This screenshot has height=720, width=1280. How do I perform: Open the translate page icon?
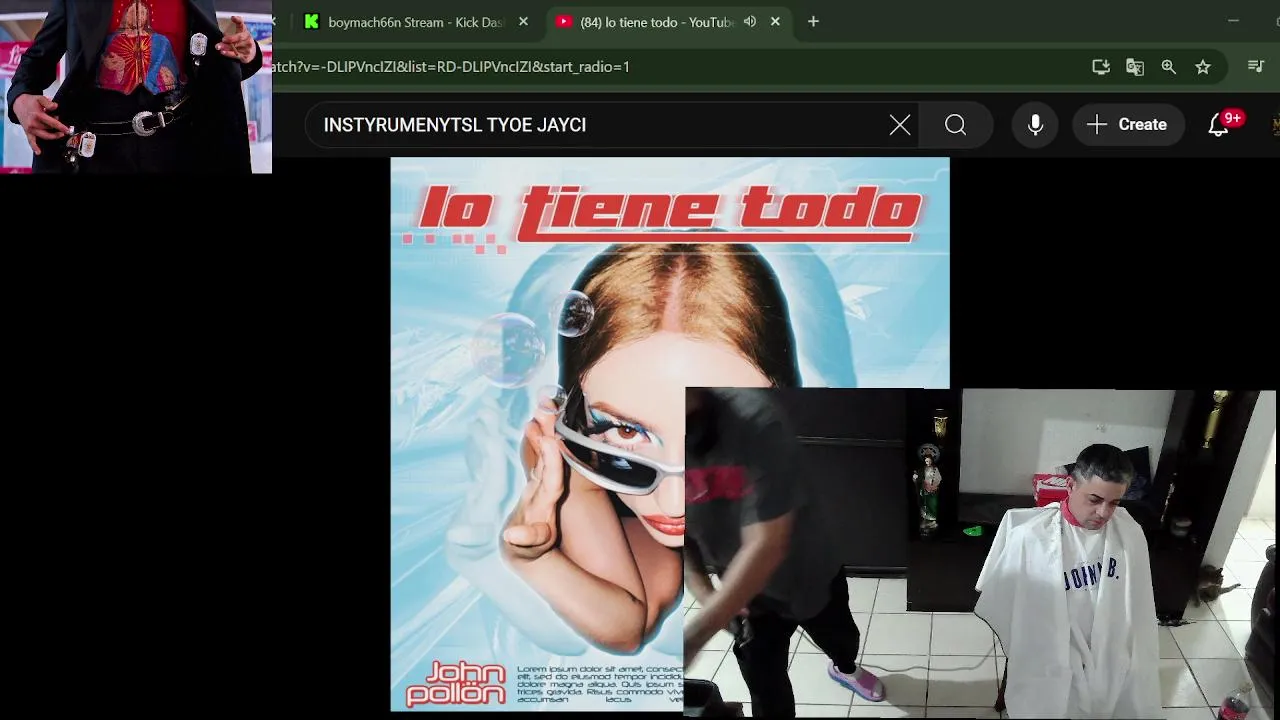[1135, 67]
